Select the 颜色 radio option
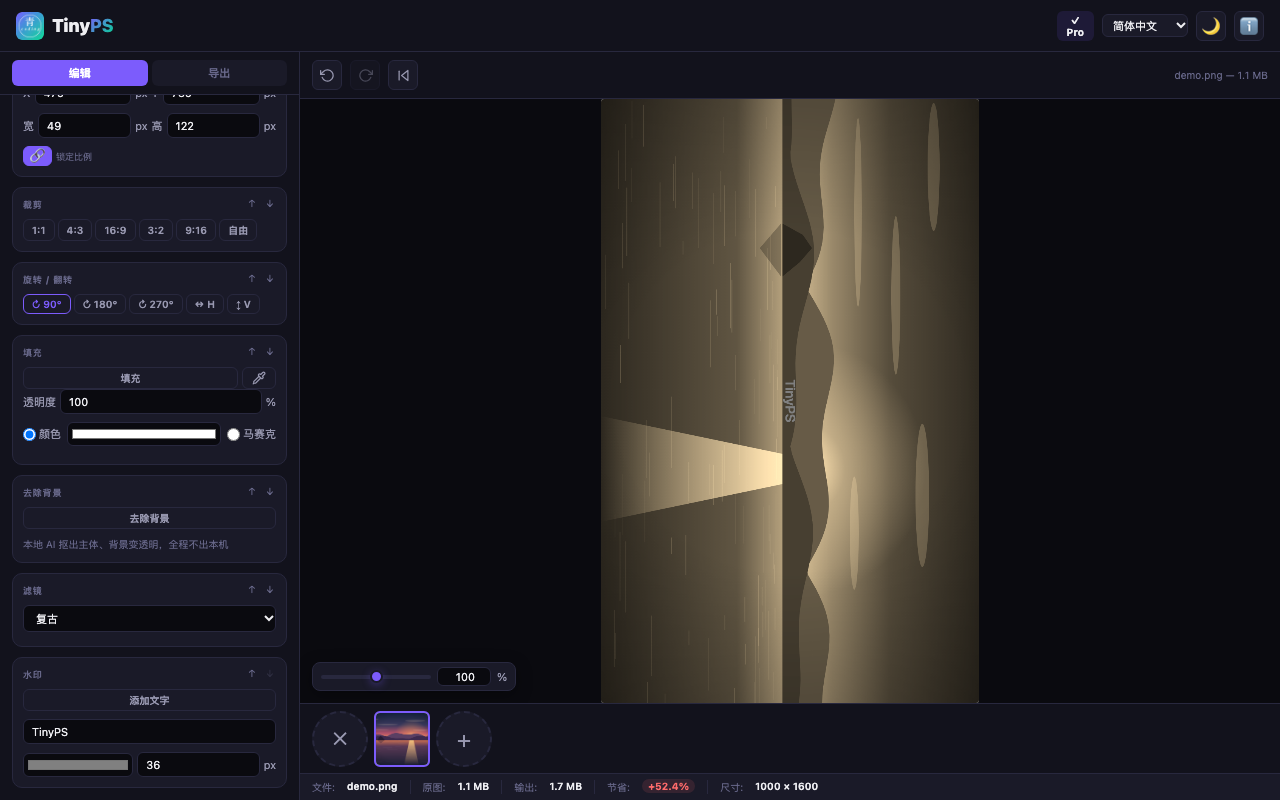This screenshot has width=1280, height=800. (30, 434)
